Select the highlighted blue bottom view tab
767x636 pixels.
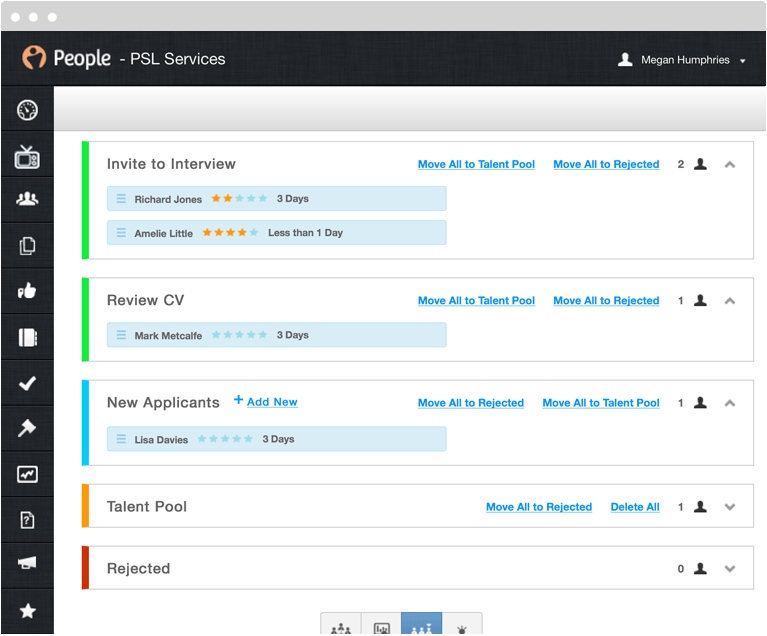pyautogui.click(x=421, y=623)
